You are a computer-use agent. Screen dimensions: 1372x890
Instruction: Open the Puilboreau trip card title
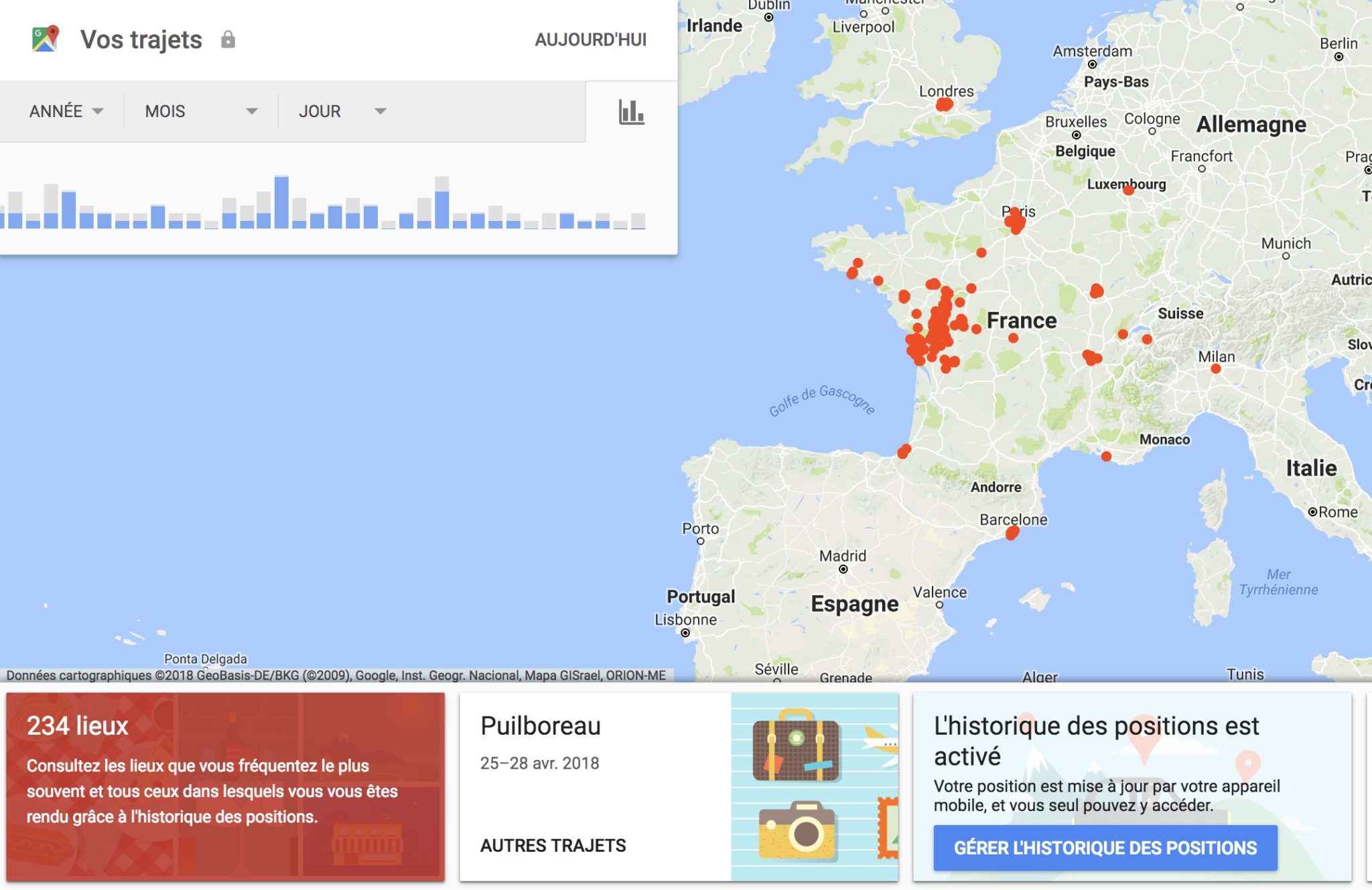(540, 726)
